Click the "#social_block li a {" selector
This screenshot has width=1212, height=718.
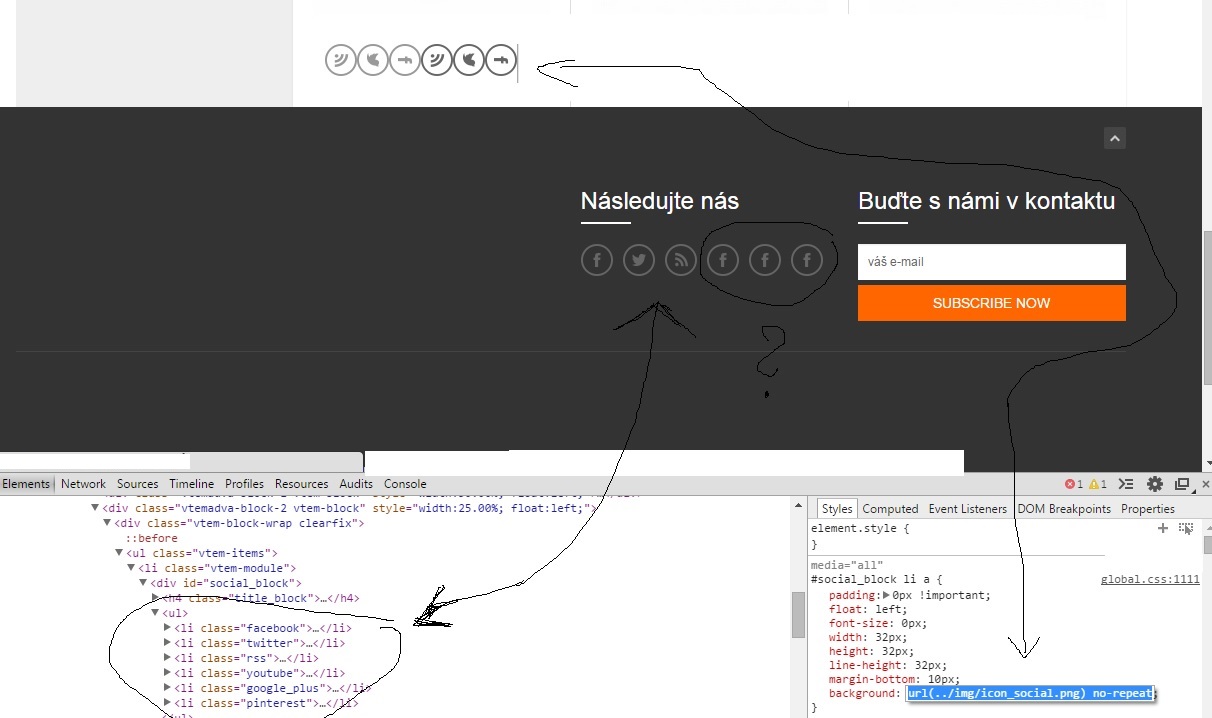[x=876, y=579]
